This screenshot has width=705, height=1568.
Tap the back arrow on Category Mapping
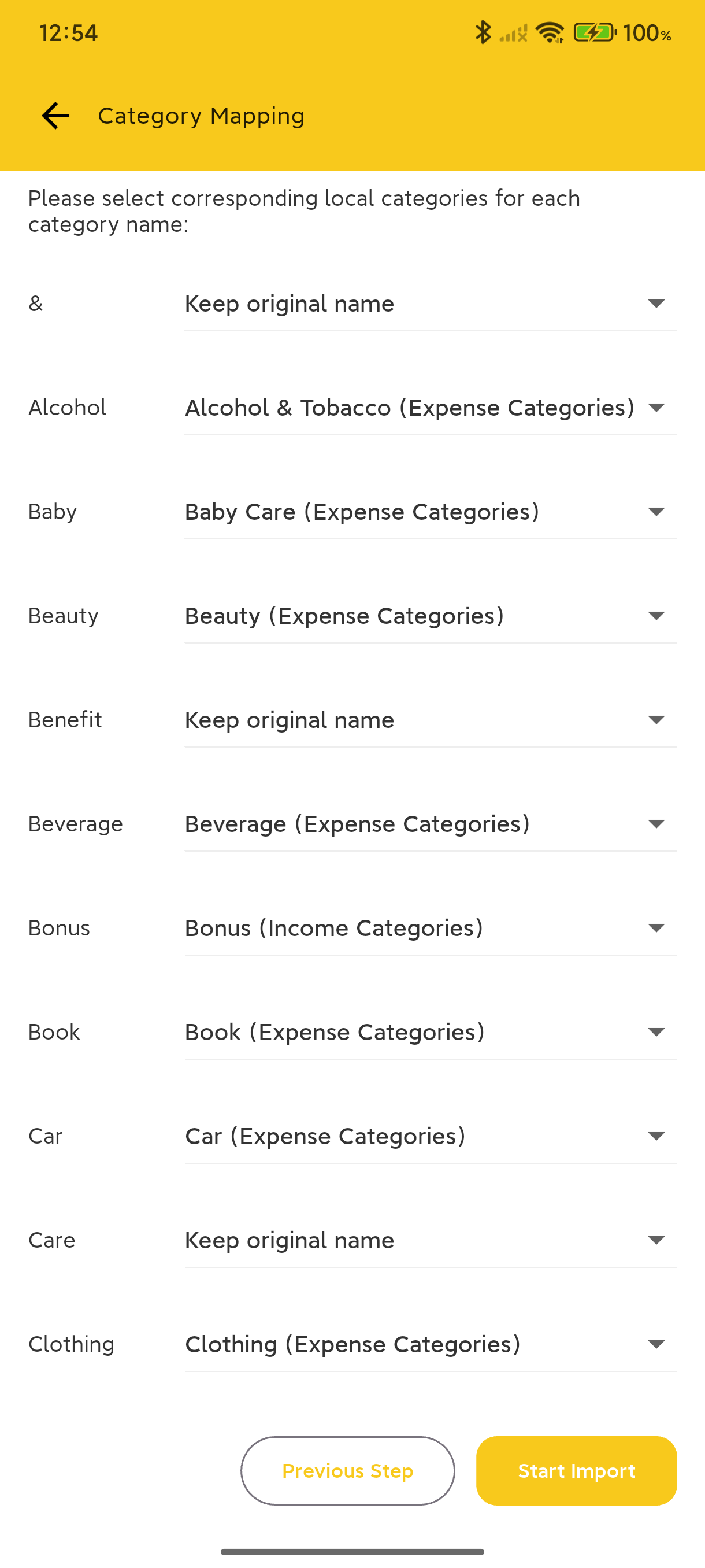[55, 116]
